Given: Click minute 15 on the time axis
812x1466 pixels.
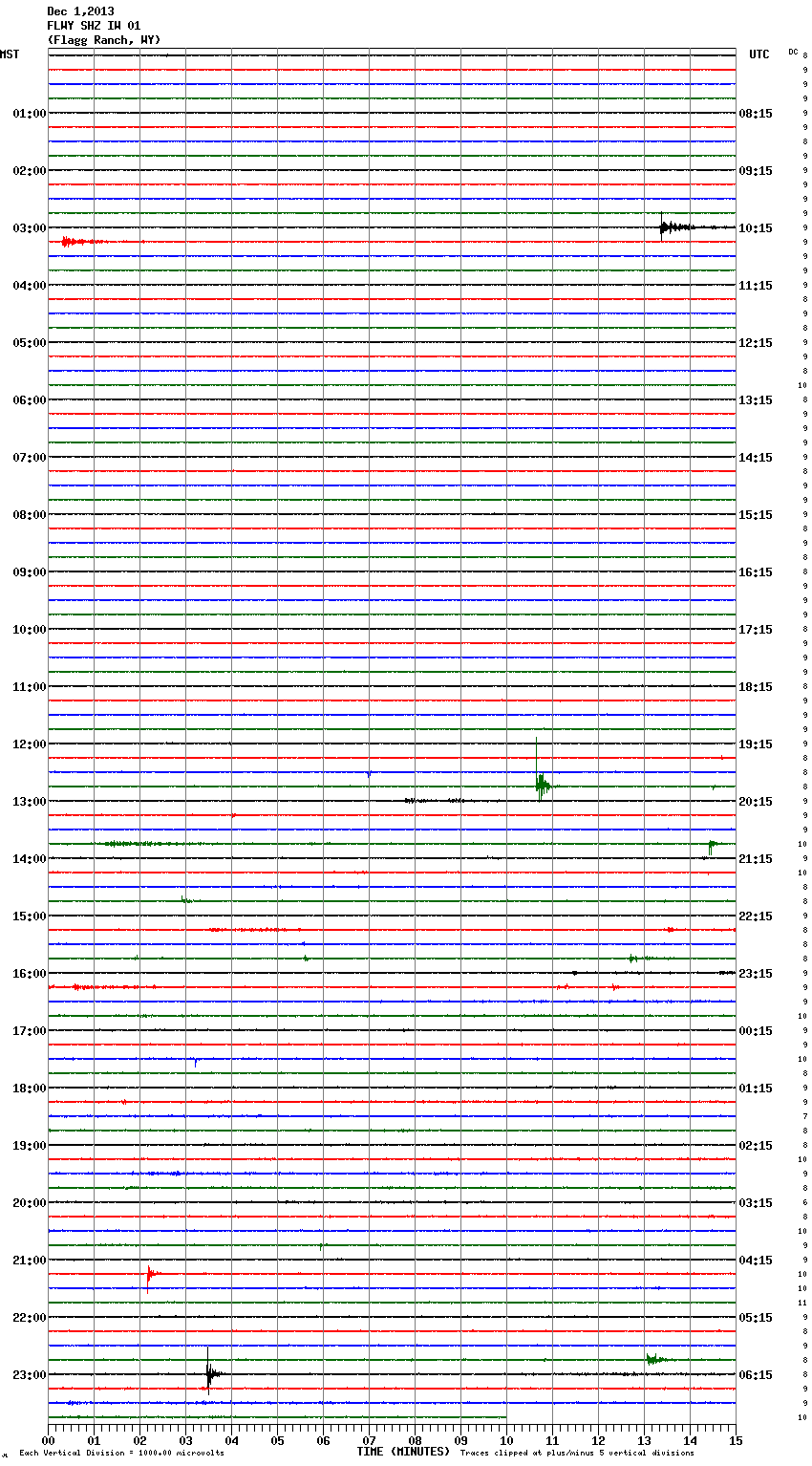Looking at the screenshot, I should (736, 1440).
